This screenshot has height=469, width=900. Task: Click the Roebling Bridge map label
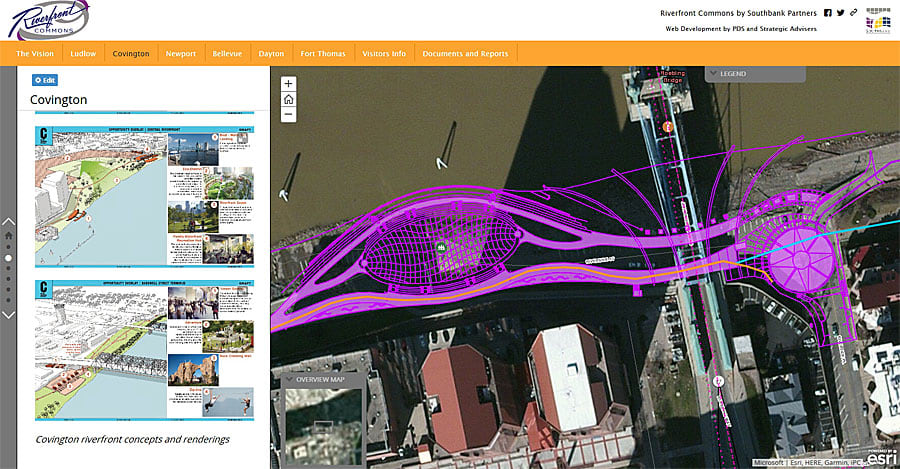(672, 76)
